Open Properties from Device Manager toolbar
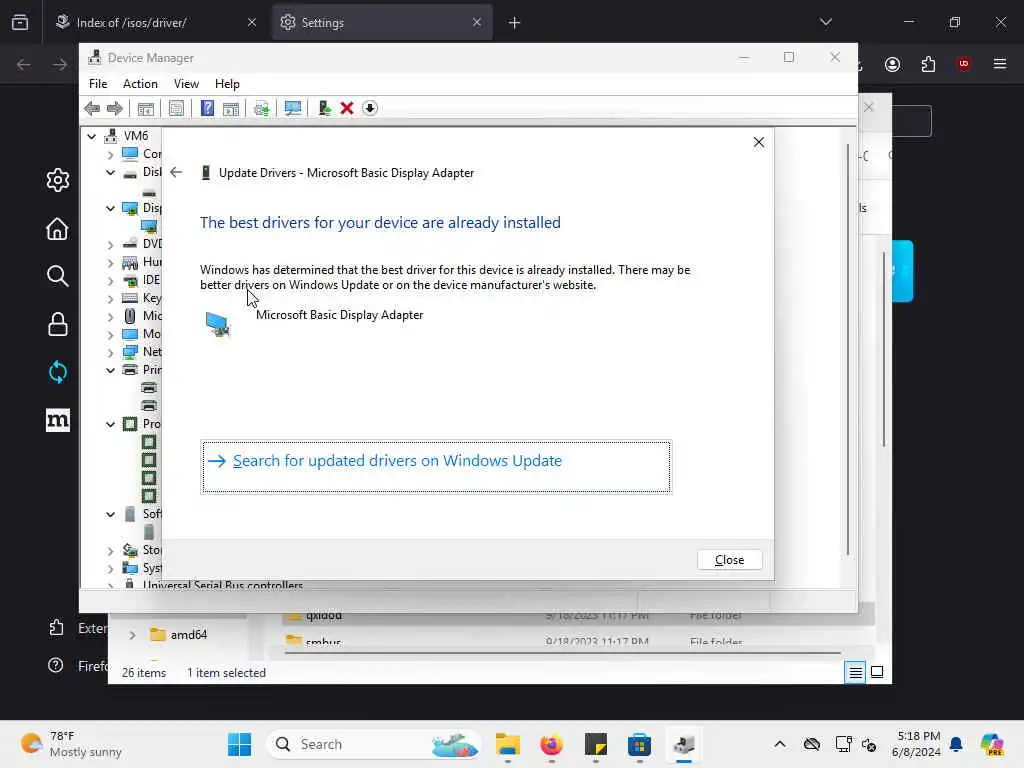This screenshot has width=1024, height=768. [176, 108]
